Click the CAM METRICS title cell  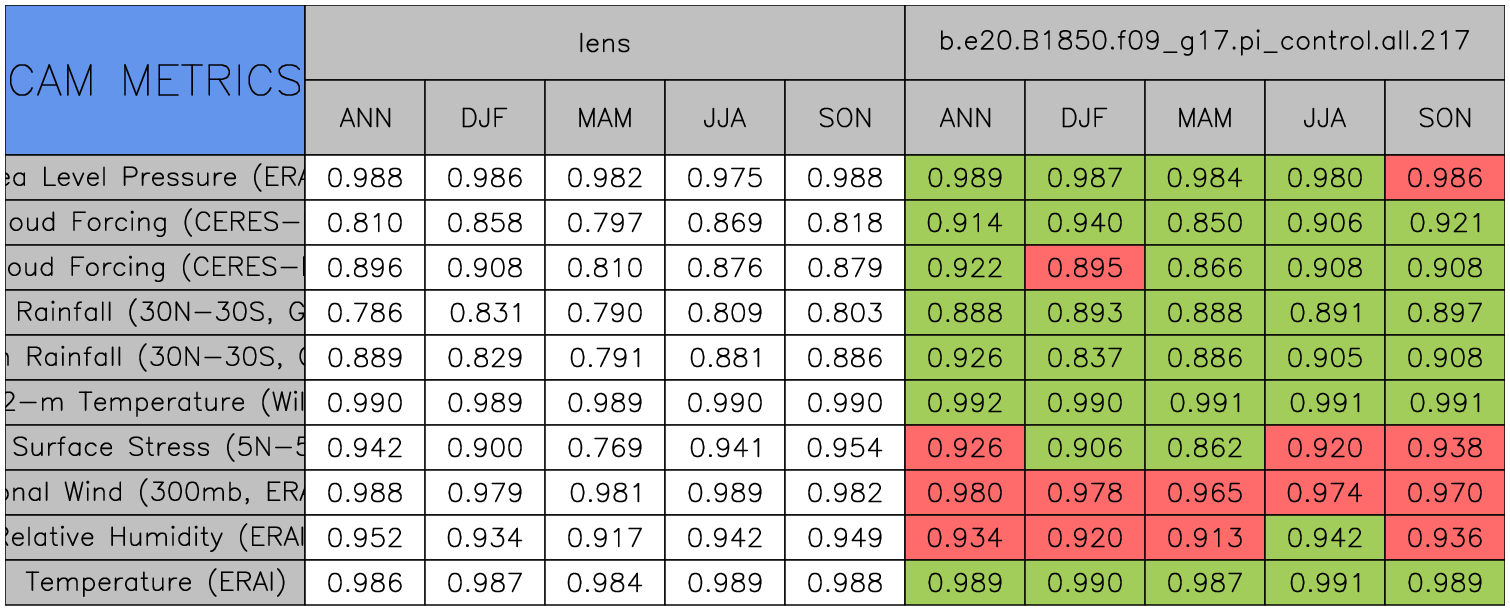tap(155, 80)
